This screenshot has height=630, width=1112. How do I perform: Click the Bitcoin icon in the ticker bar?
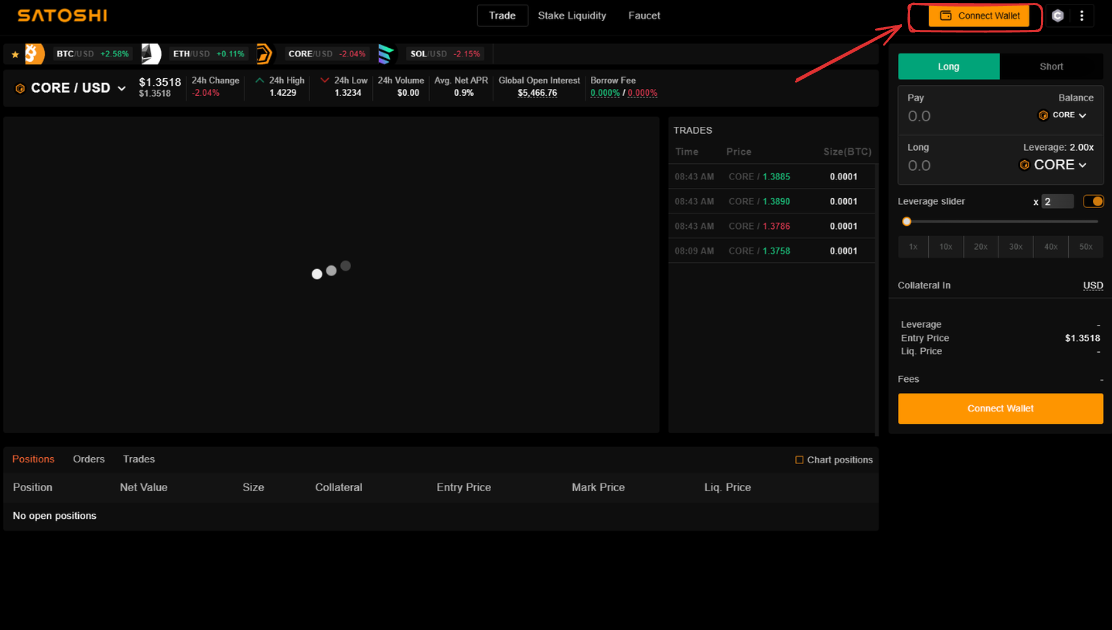[34, 53]
